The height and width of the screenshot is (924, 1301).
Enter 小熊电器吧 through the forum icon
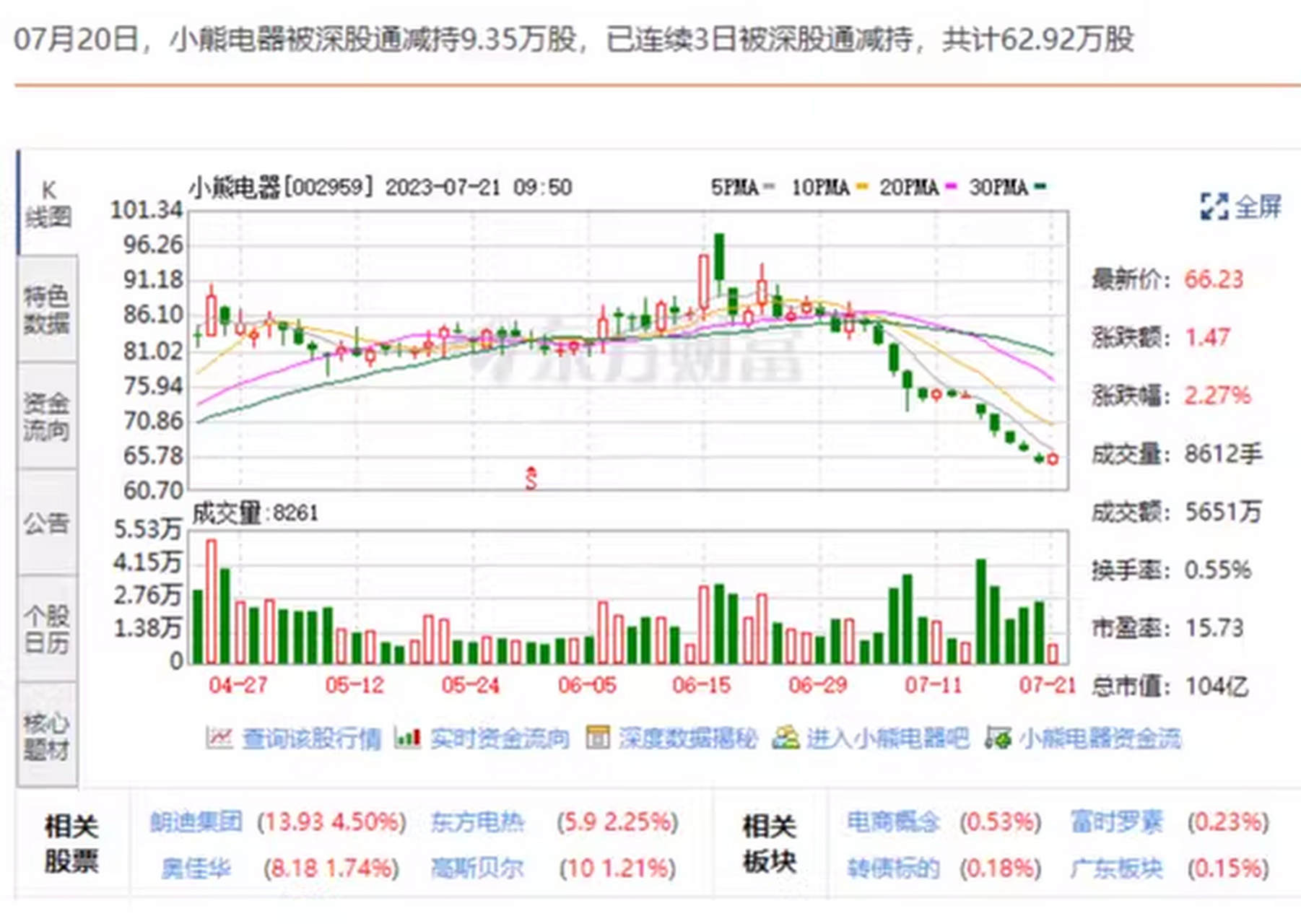point(785,738)
